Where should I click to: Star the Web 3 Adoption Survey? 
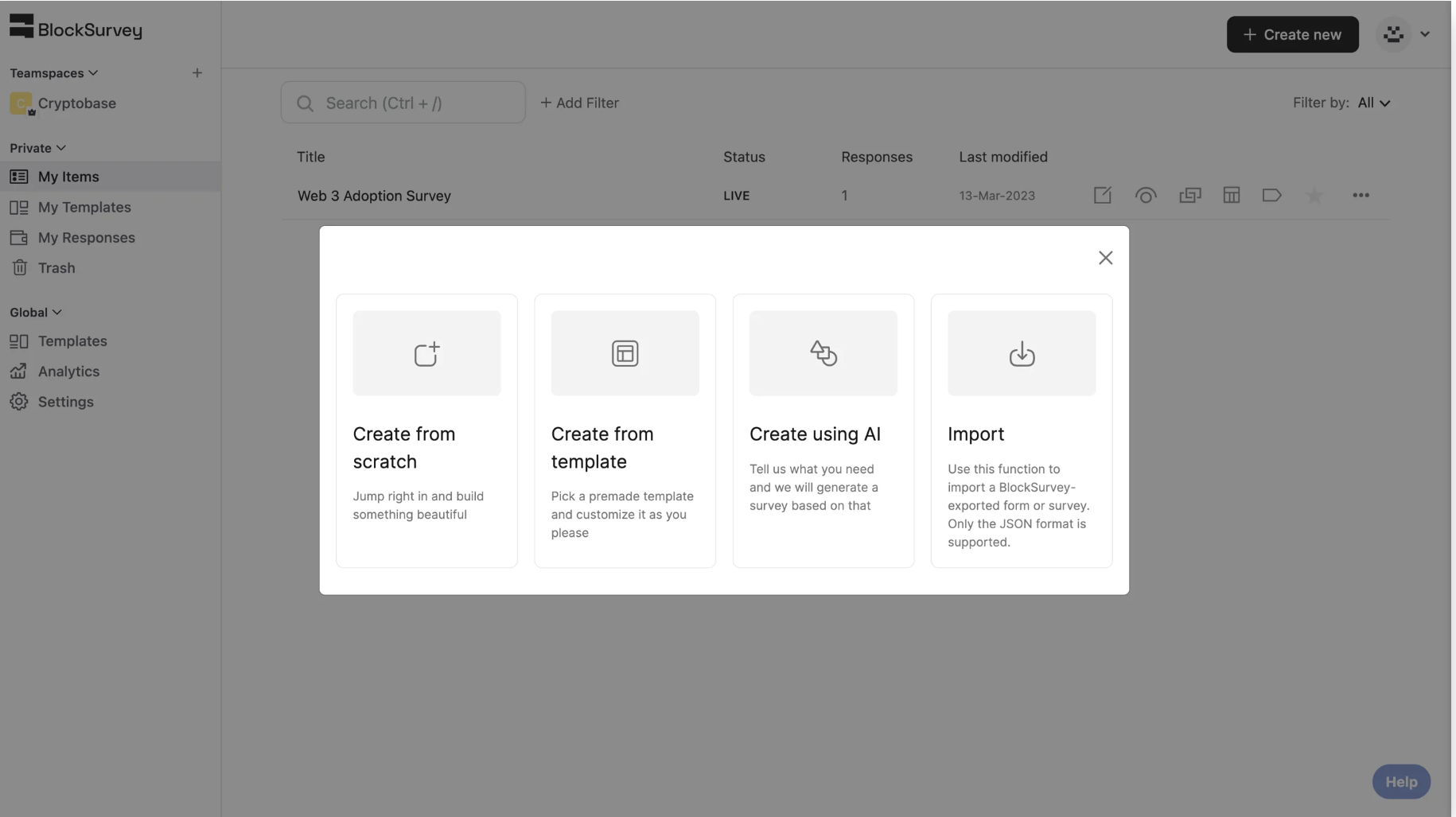click(x=1314, y=195)
